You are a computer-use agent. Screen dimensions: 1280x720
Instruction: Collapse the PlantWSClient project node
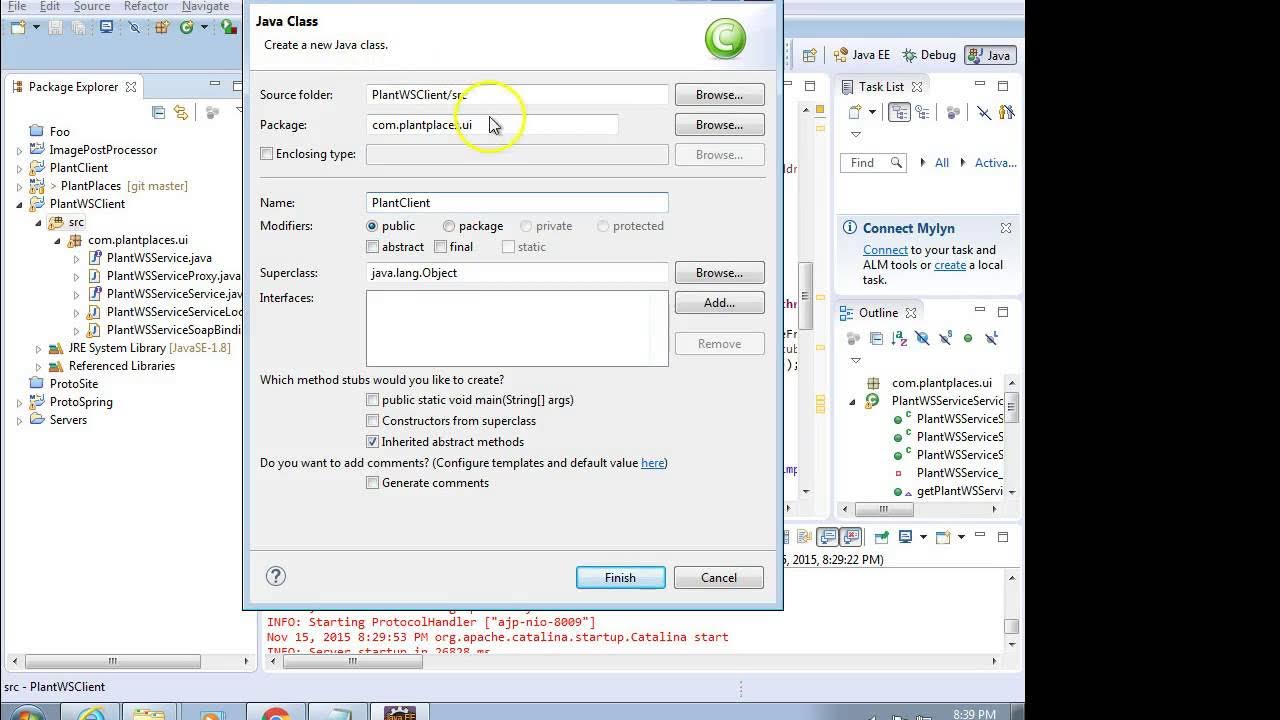click(x=19, y=204)
